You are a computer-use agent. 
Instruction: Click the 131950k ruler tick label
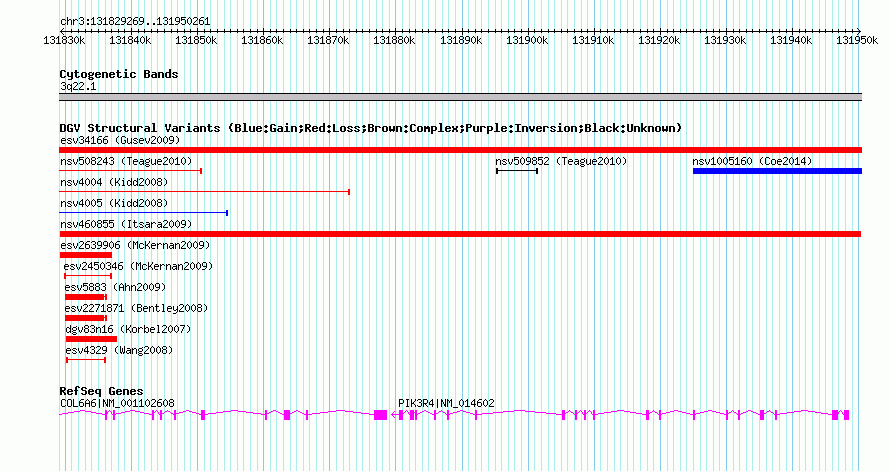click(857, 40)
